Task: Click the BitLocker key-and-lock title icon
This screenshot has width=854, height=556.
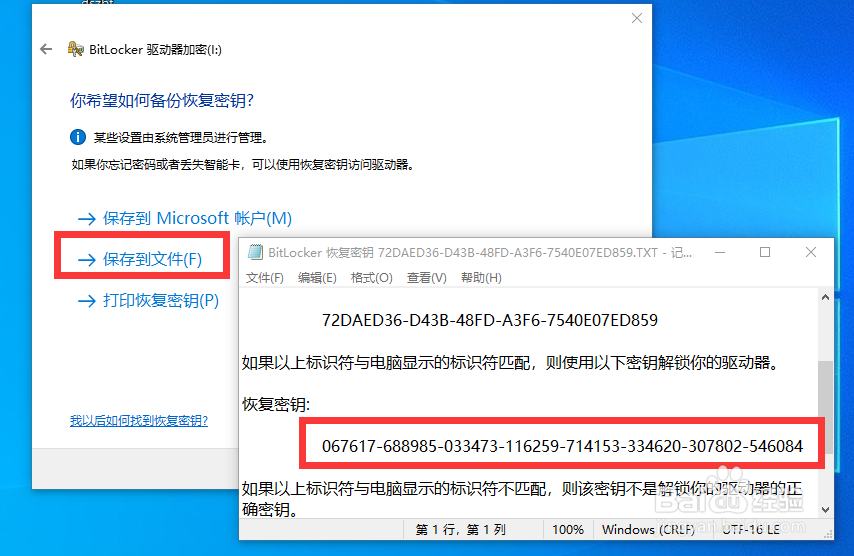Action: pyautogui.click(x=76, y=50)
